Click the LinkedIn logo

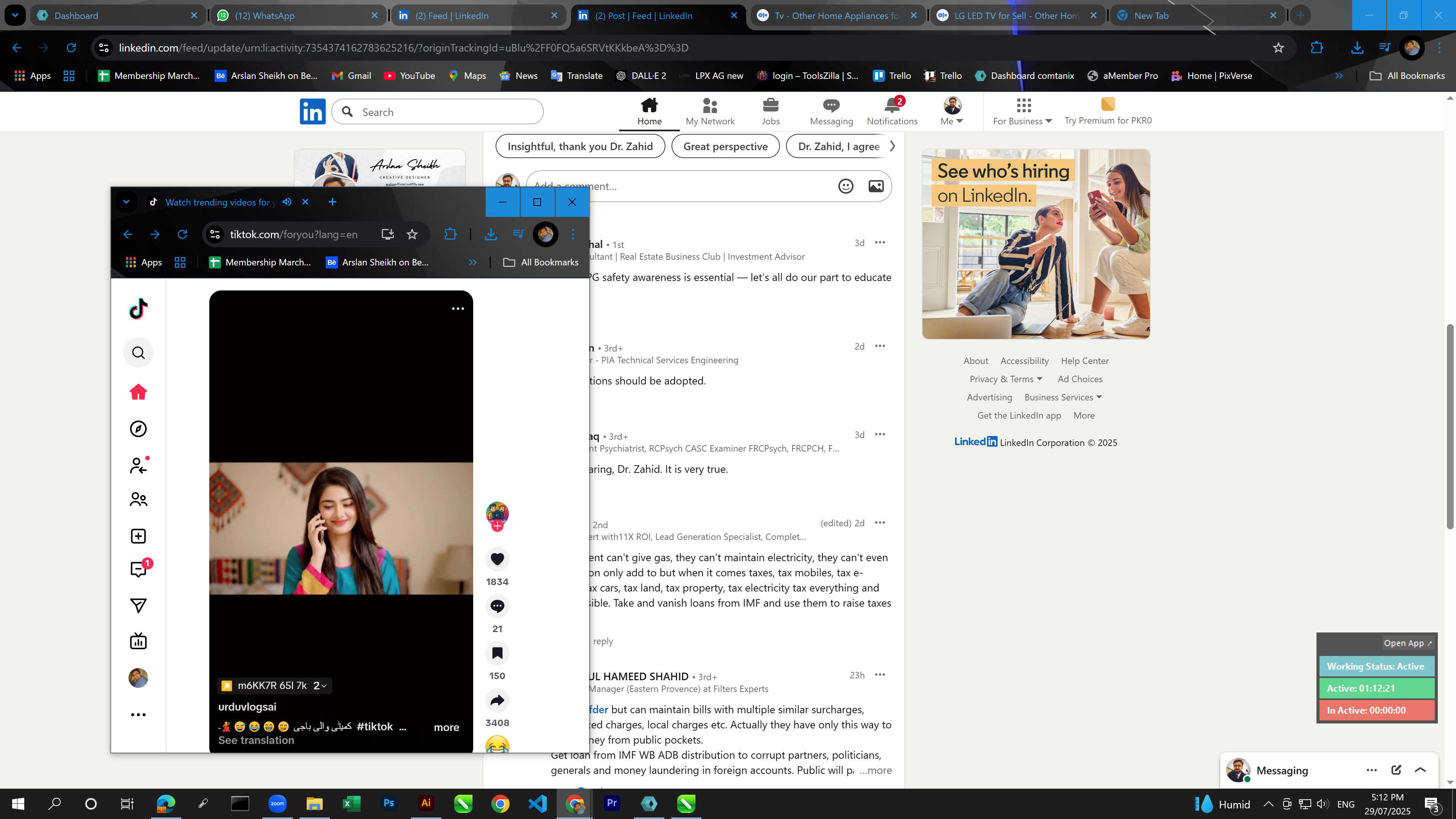tap(312, 111)
